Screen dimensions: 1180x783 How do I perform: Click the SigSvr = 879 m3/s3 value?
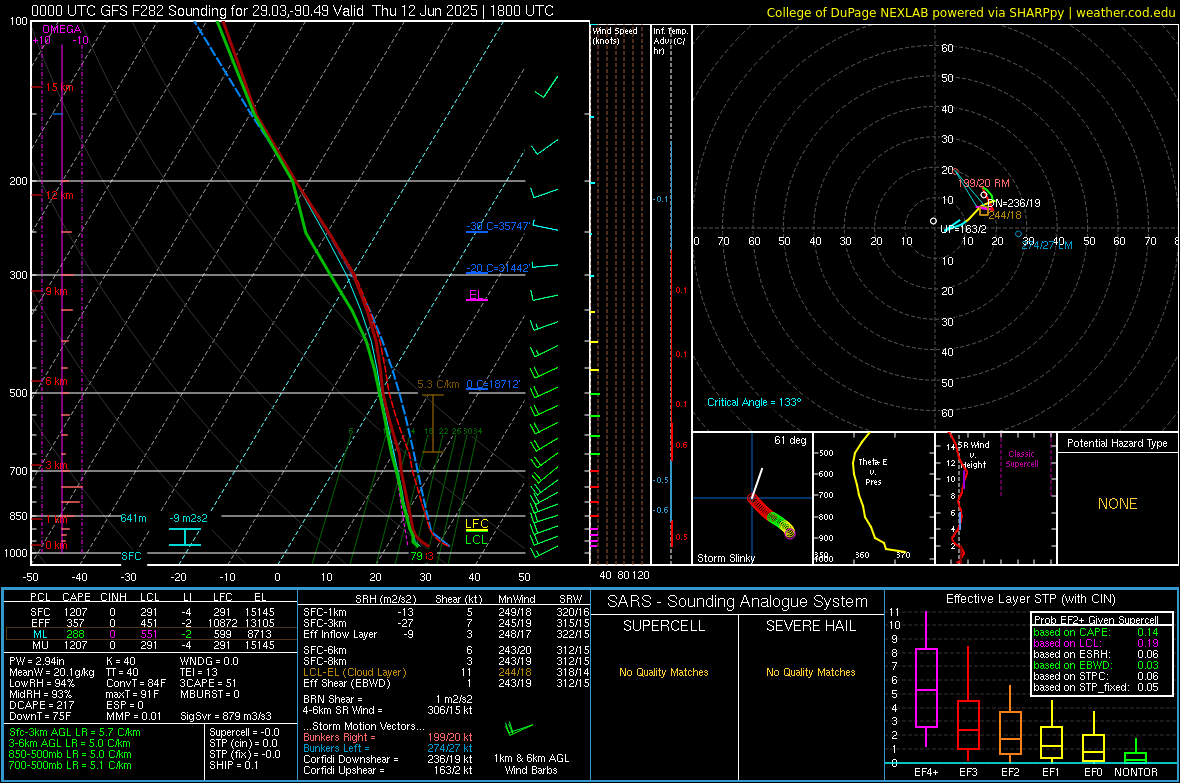(226, 716)
